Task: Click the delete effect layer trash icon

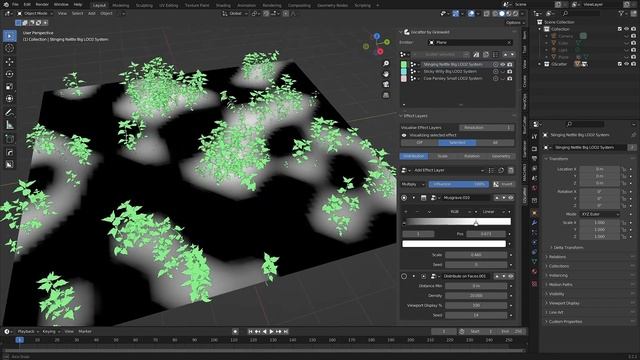Action: (x=511, y=170)
